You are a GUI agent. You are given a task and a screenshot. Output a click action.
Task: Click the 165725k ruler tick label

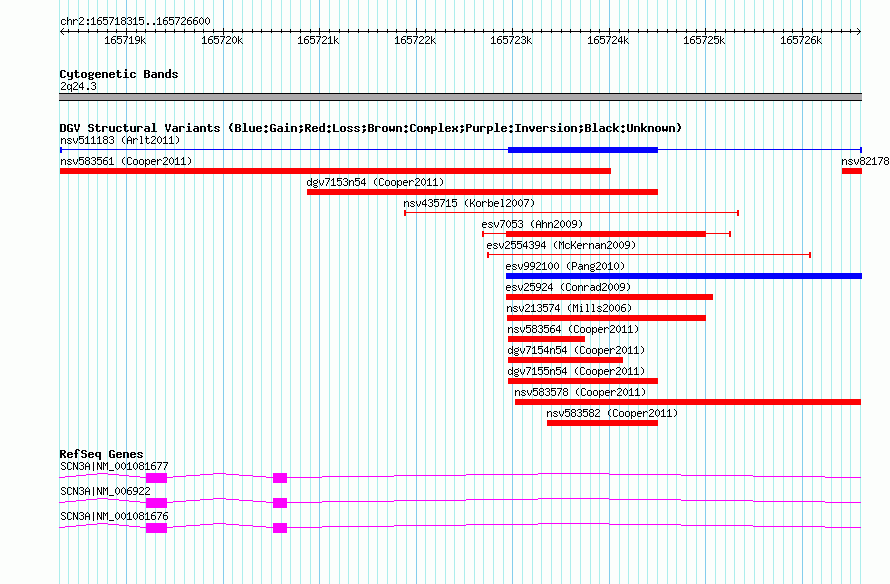pyautogui.click(x=704, y=40)
